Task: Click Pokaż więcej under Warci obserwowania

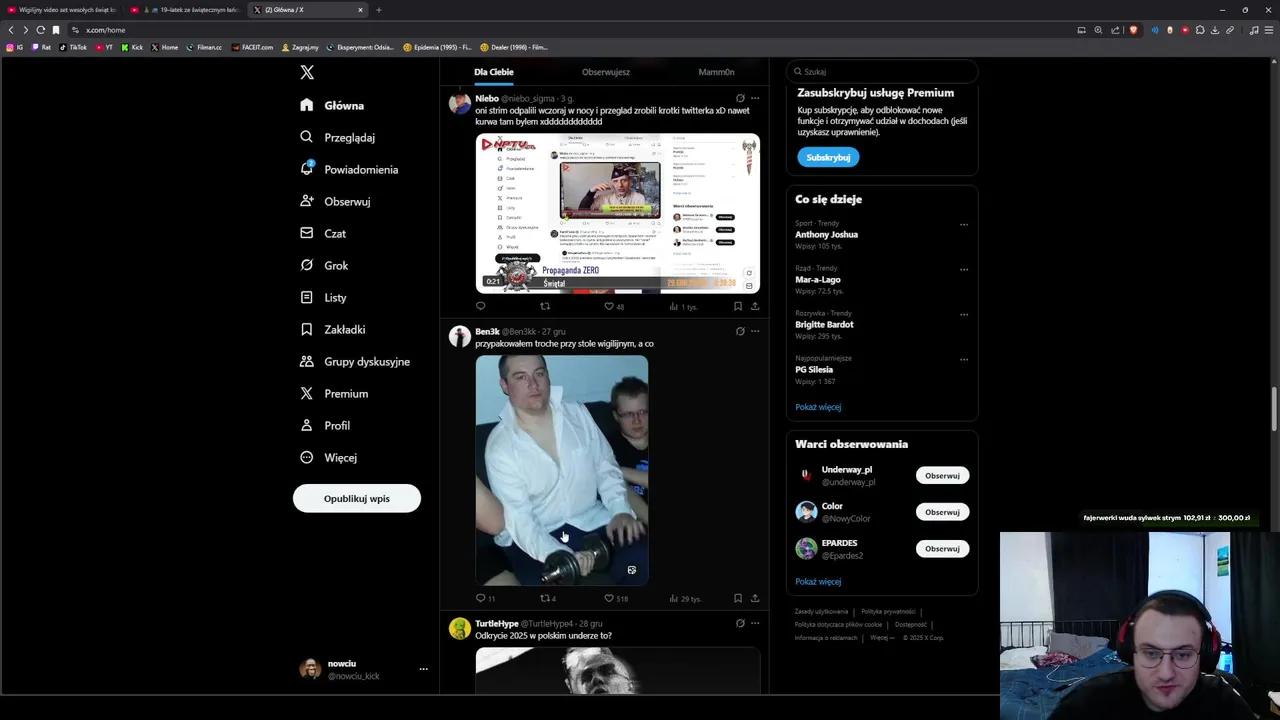Action: pos(818,581)
